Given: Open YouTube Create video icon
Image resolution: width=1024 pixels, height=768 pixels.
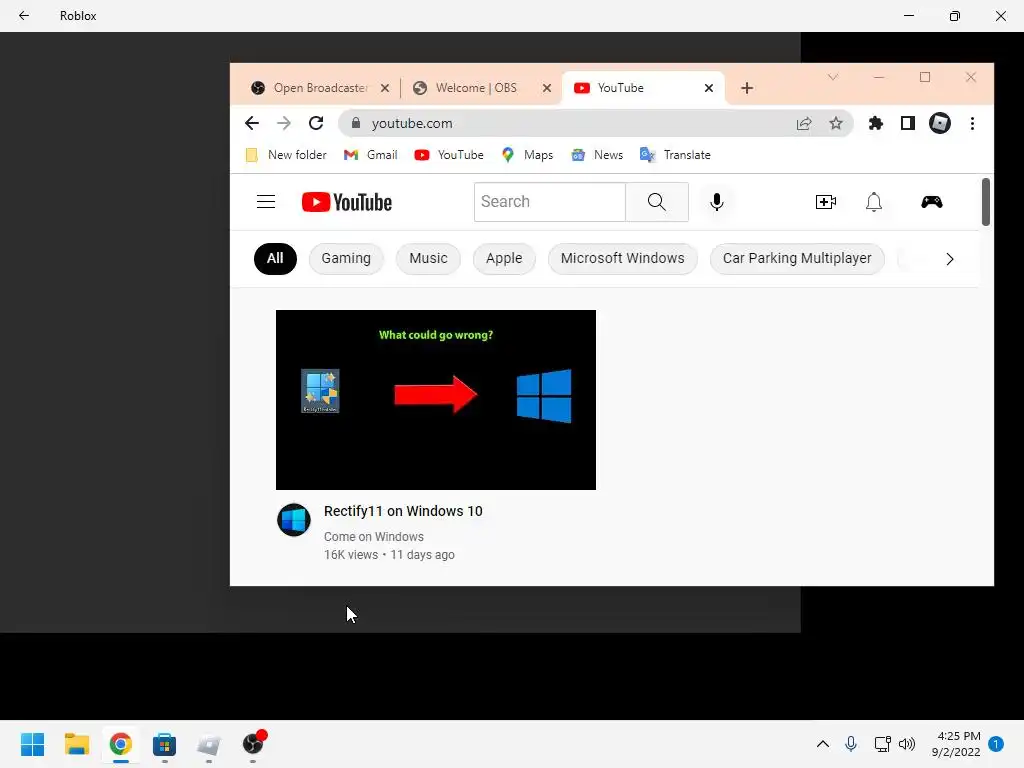Looking at the screenshot, I should click(826, 202).
